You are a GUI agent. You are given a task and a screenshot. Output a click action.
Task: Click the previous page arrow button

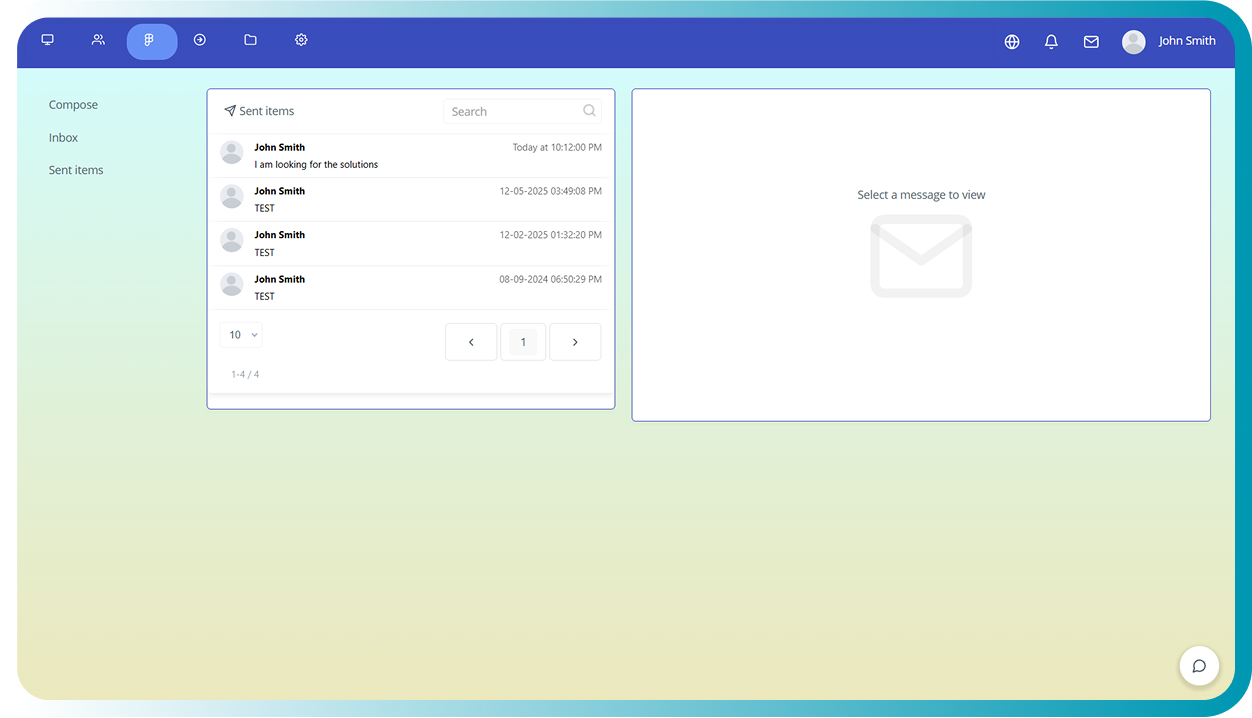[471, 342]
